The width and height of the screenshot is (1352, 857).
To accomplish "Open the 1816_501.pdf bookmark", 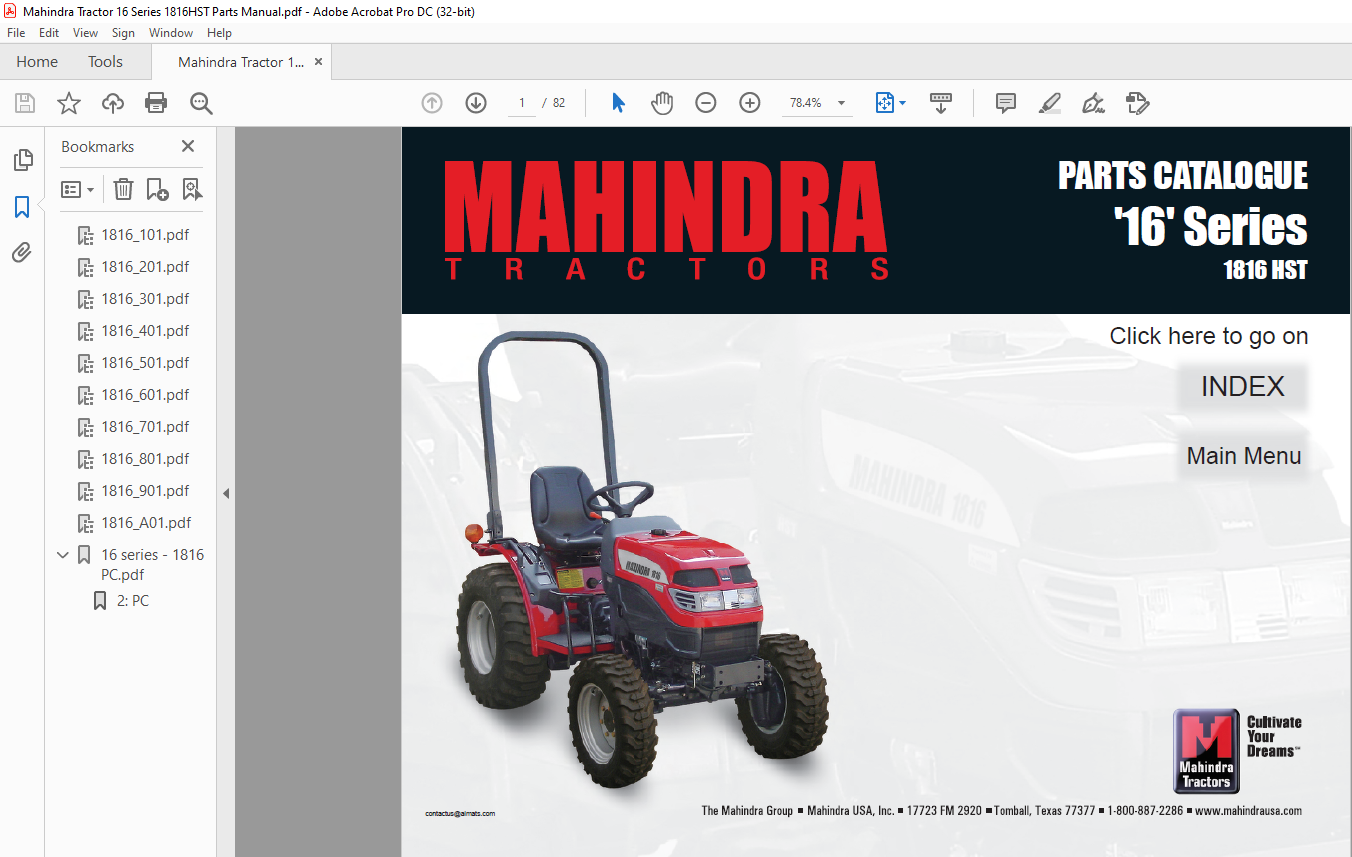I will tap(145, 363).
